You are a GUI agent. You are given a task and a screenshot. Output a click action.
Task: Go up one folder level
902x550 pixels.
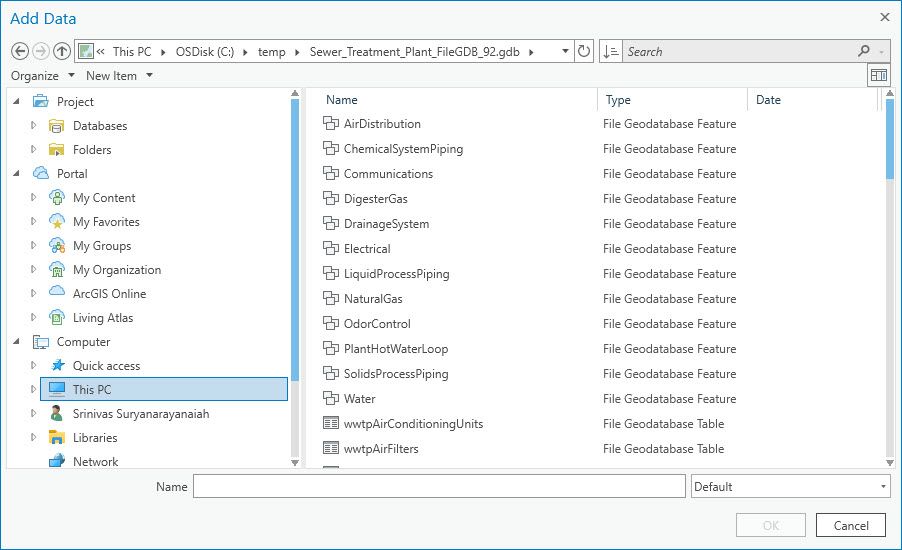pyautogui.click(x=62, y=51)
